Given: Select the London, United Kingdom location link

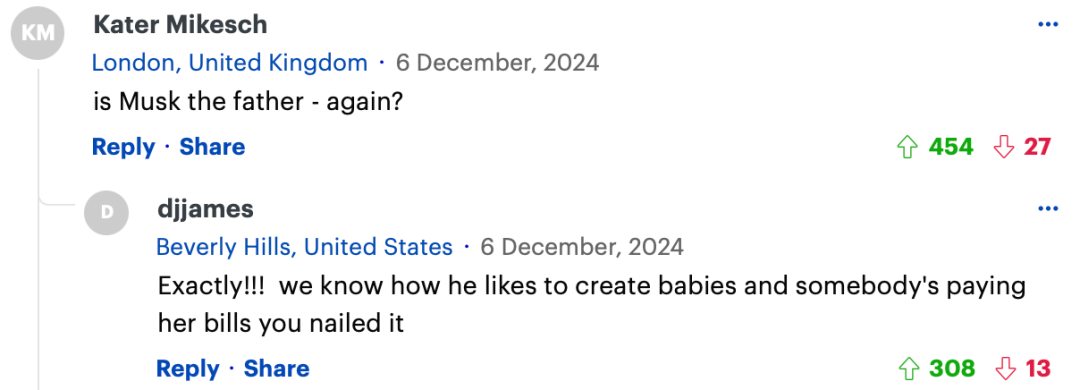Looking at the screenshot, I should pyautogui.click(x=229, y=63).
